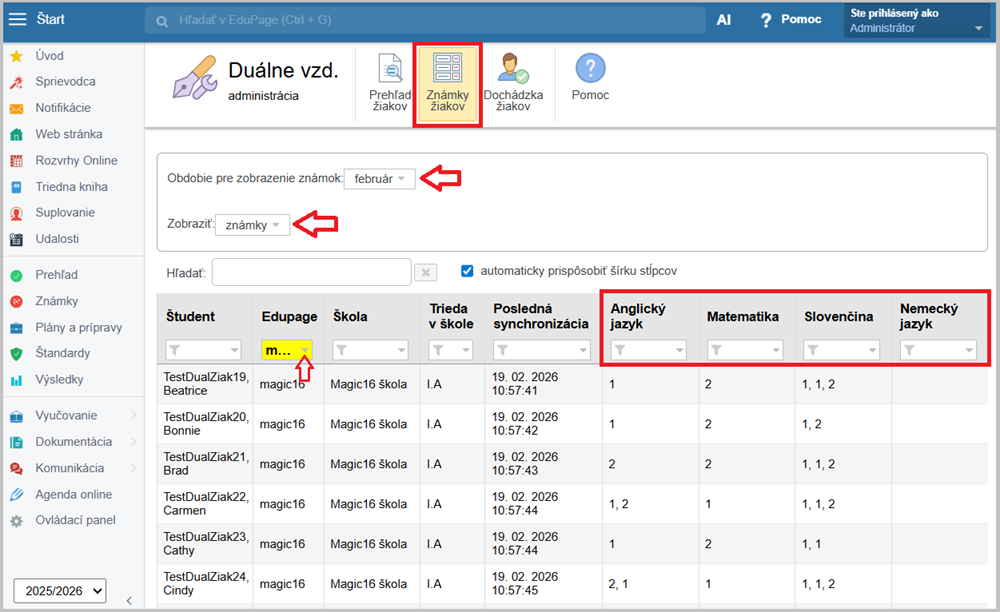1000x612 pixels.
Task: Click the Pomoc link in top bar
Action: (x=790, y=19)
